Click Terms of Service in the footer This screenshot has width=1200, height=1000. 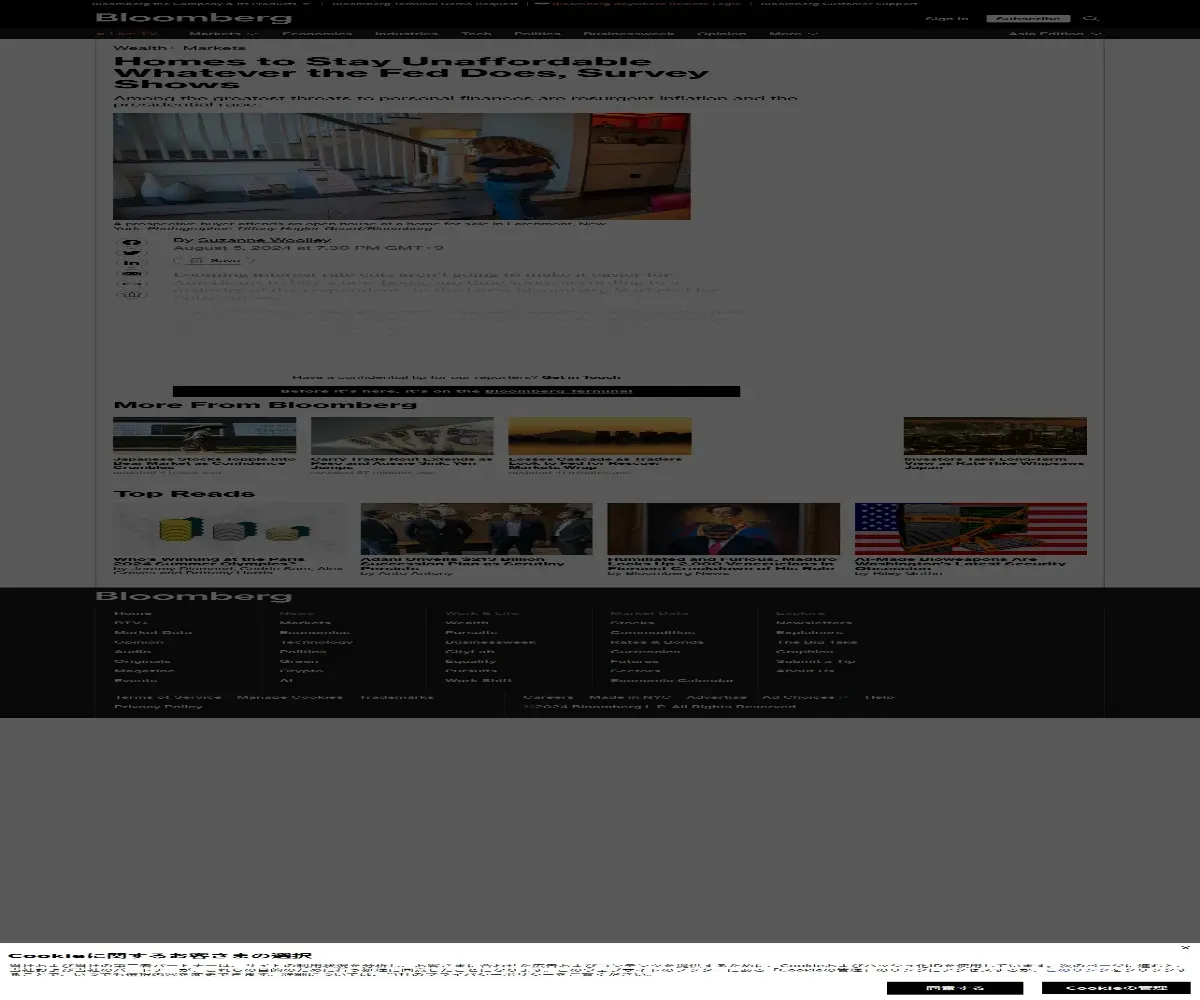(168, 697)
